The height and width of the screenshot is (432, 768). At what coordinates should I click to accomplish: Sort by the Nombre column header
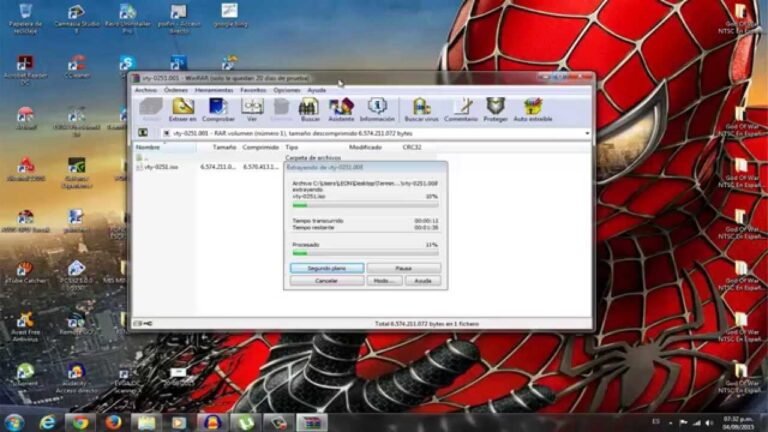coord(165,147)
